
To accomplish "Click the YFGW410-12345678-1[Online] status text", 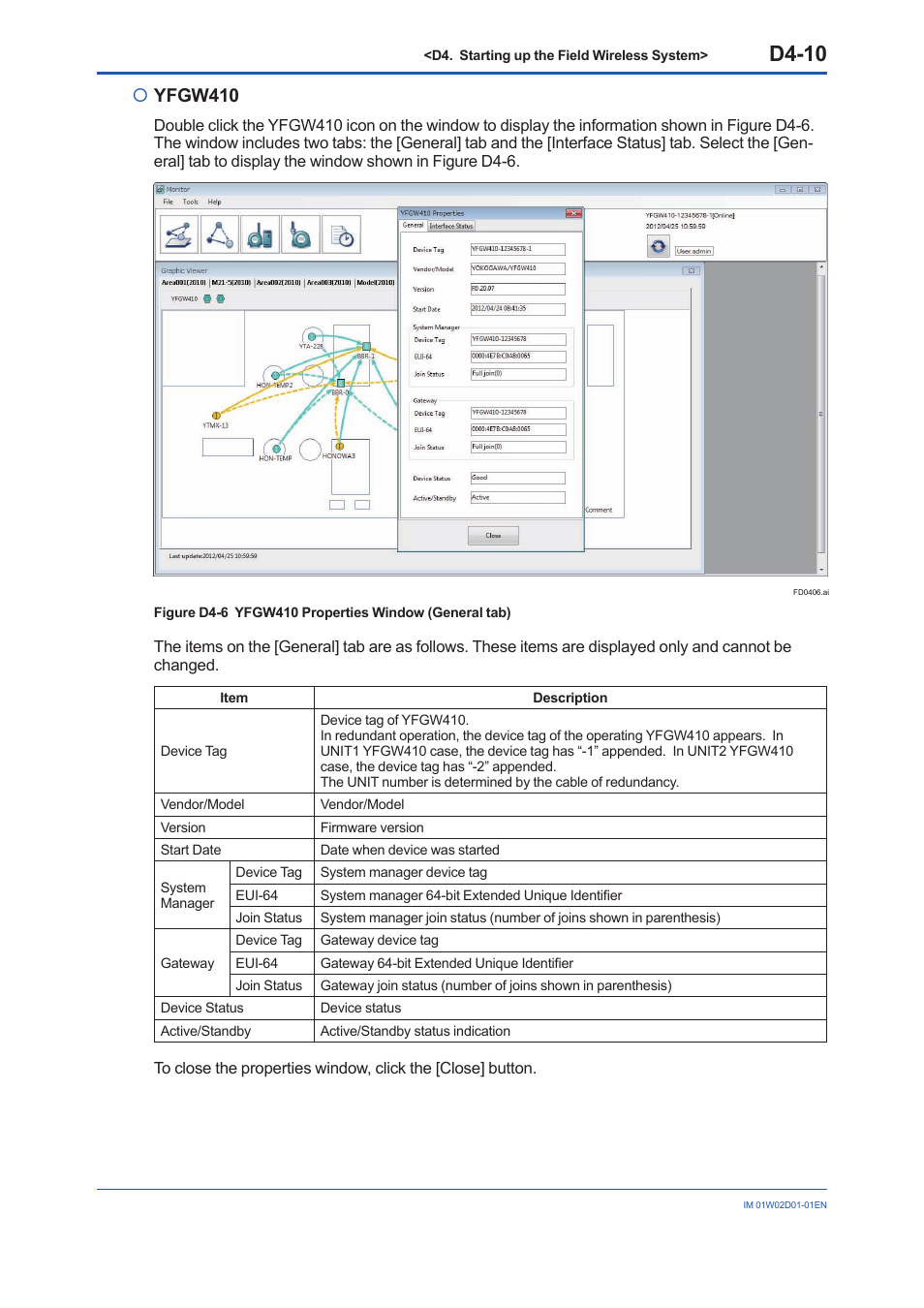I will coord(691,216).
